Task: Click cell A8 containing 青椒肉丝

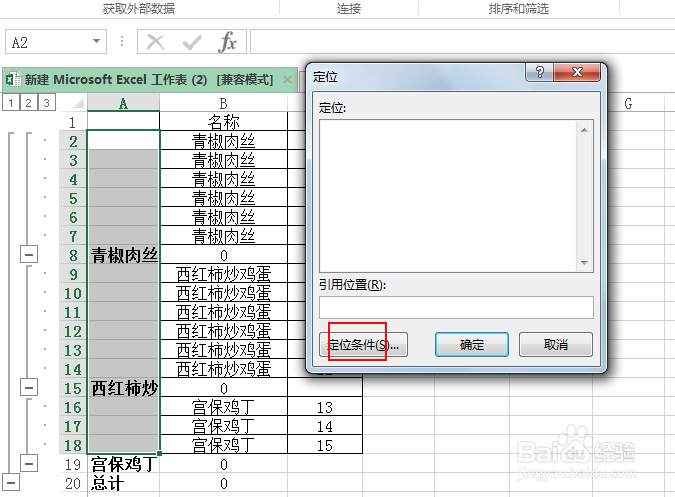Action: coord(124,255)
